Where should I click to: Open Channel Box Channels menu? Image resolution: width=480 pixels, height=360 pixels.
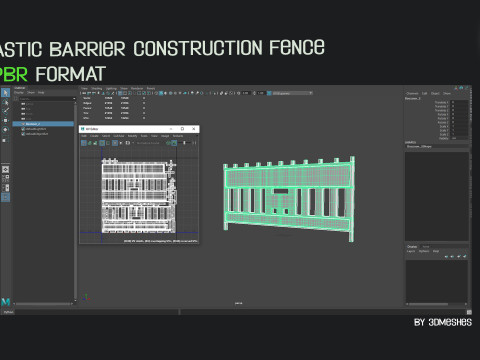point(412,93)
